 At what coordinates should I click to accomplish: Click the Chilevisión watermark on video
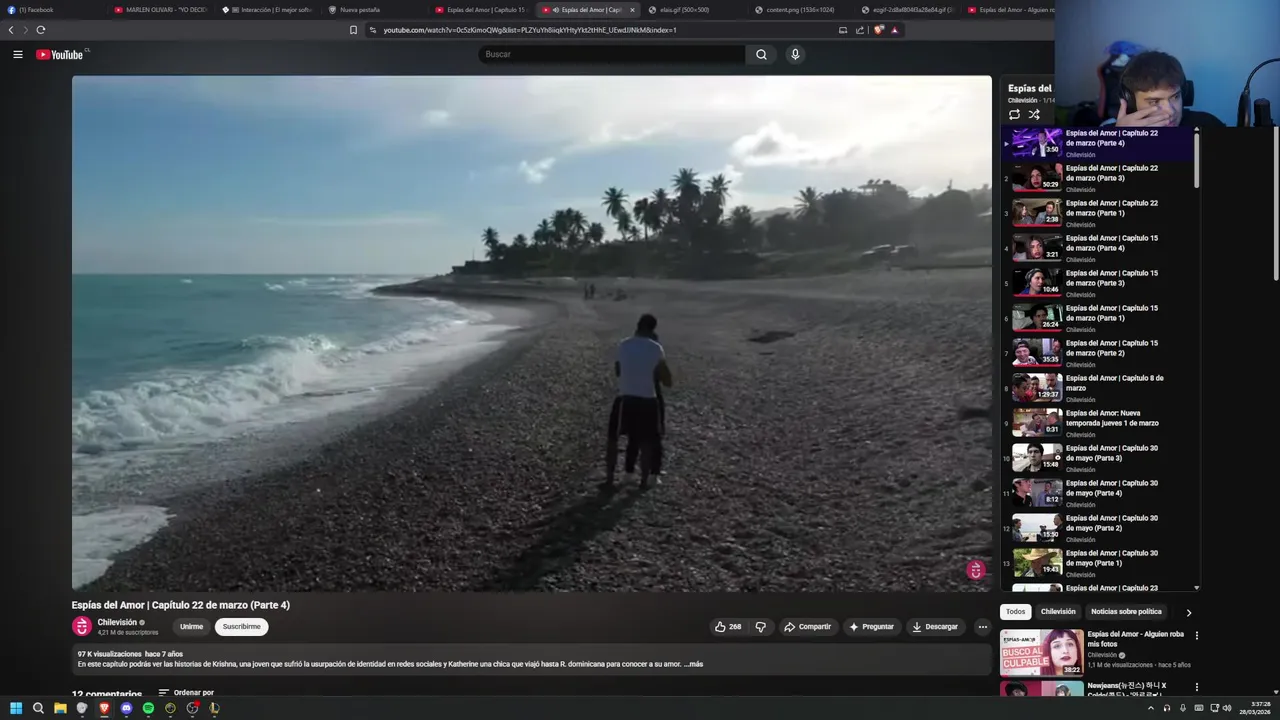pos(976,570)
